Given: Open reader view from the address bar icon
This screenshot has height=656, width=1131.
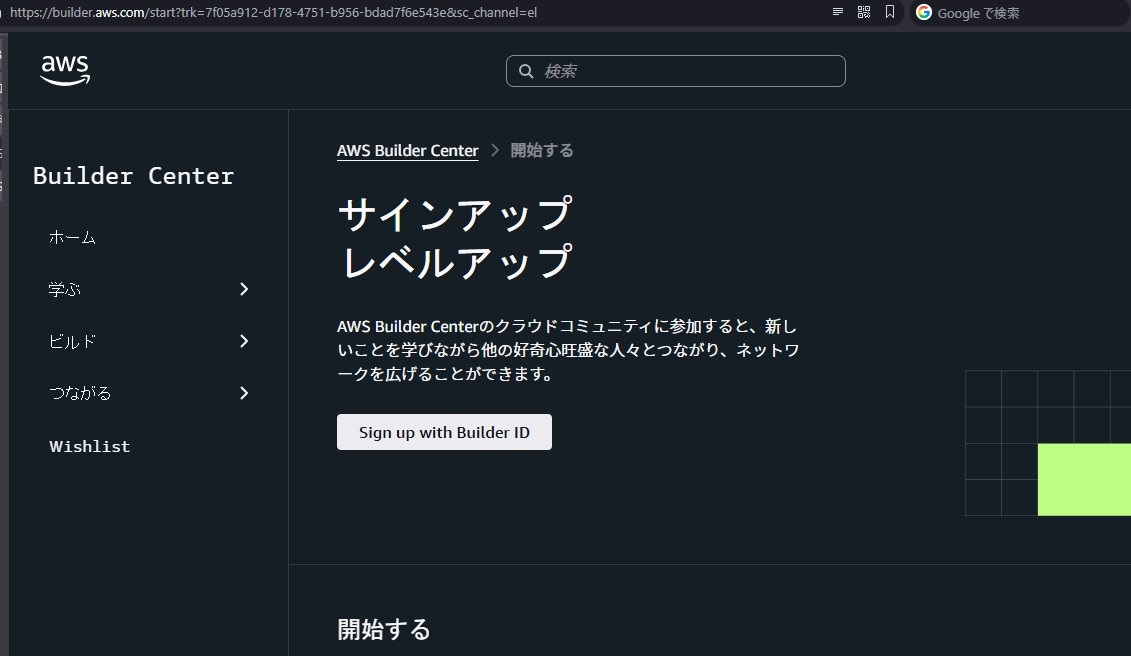Looking at the screenshot, I should (x=838, y=12).
